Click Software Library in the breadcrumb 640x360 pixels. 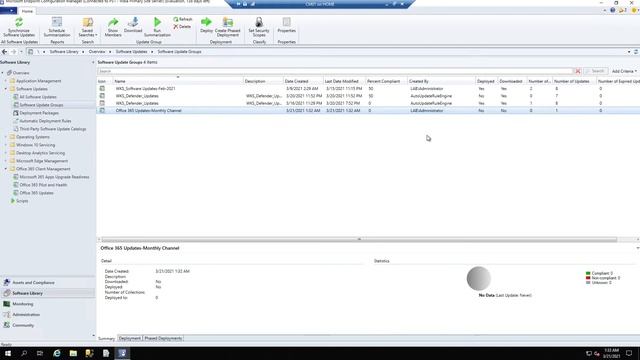[64, 52]
